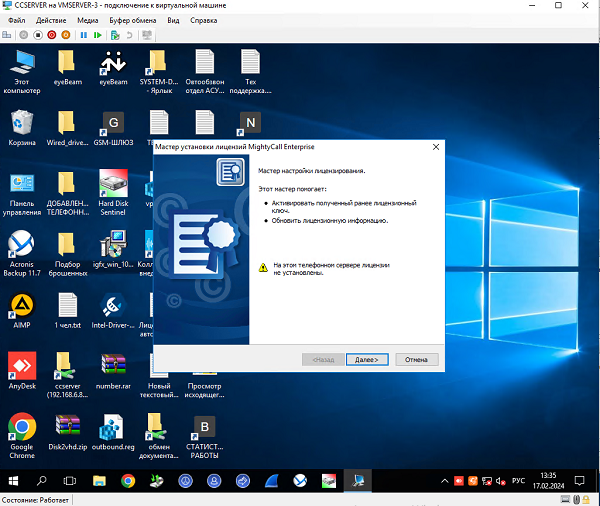The image size is (600, 506).
Task: Click the green Reset/Resume toolbar icon
Action: pos(97,35)
